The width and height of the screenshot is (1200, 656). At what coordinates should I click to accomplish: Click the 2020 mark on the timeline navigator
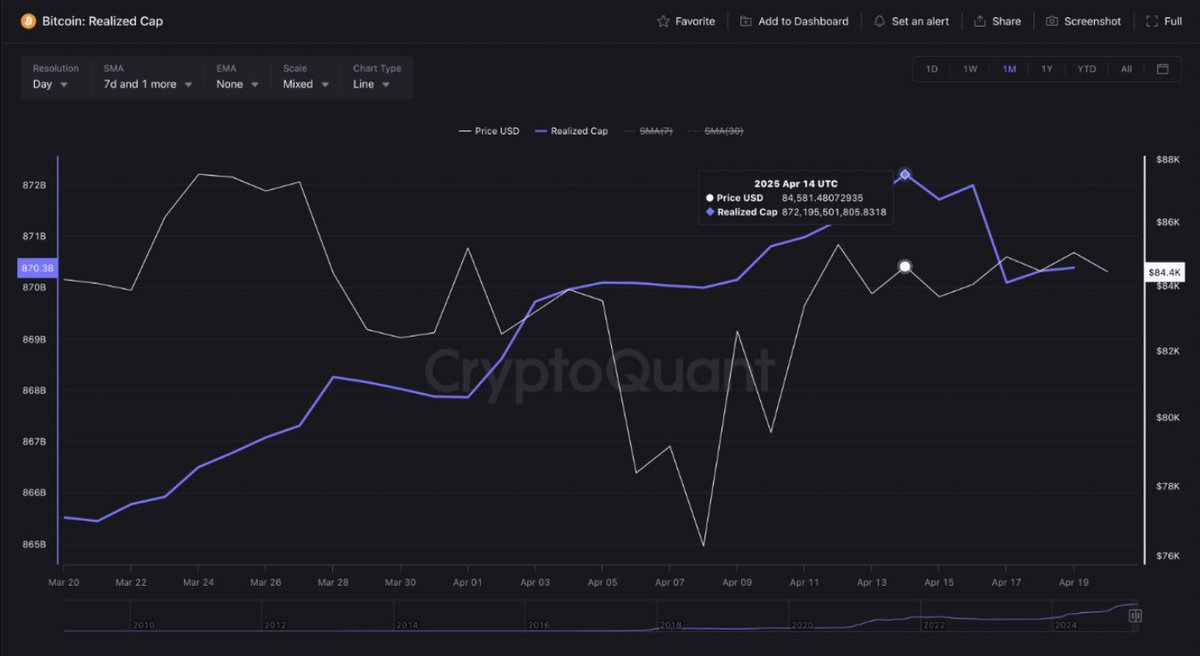click(x=802, y=624)
